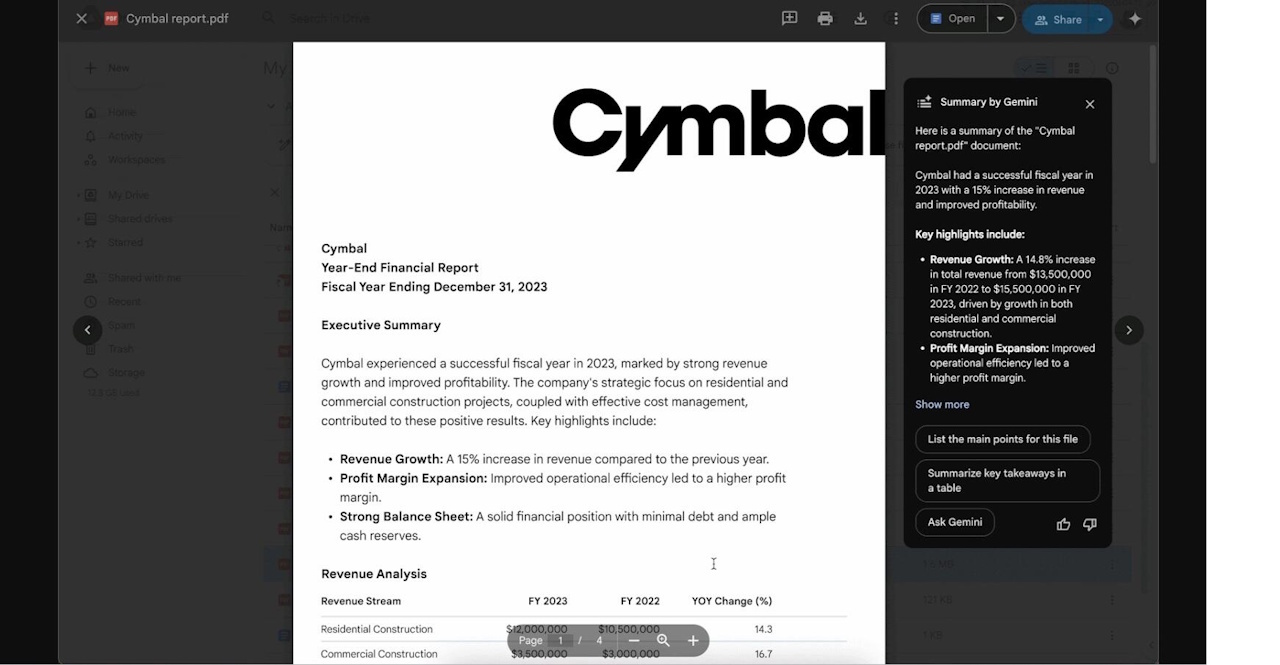Click the 'Executive Summary' heading
The width and height of the screenshot is (1280, 665).
[381, 325]
